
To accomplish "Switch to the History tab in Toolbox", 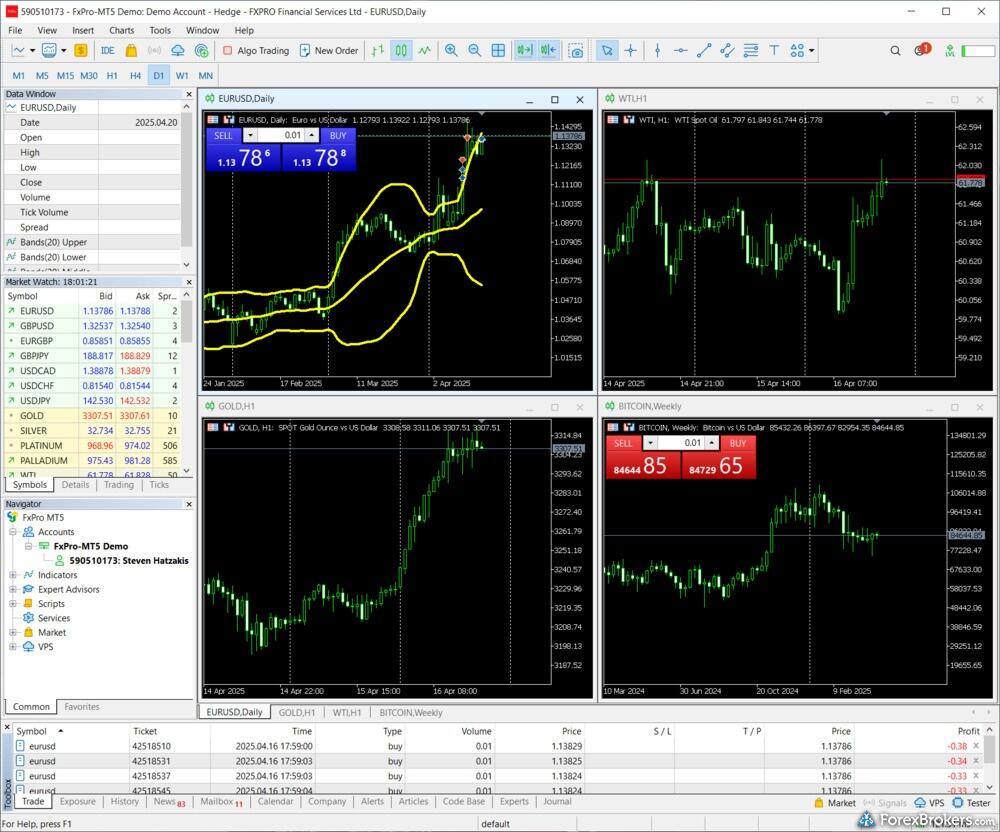I will (125, 801).
